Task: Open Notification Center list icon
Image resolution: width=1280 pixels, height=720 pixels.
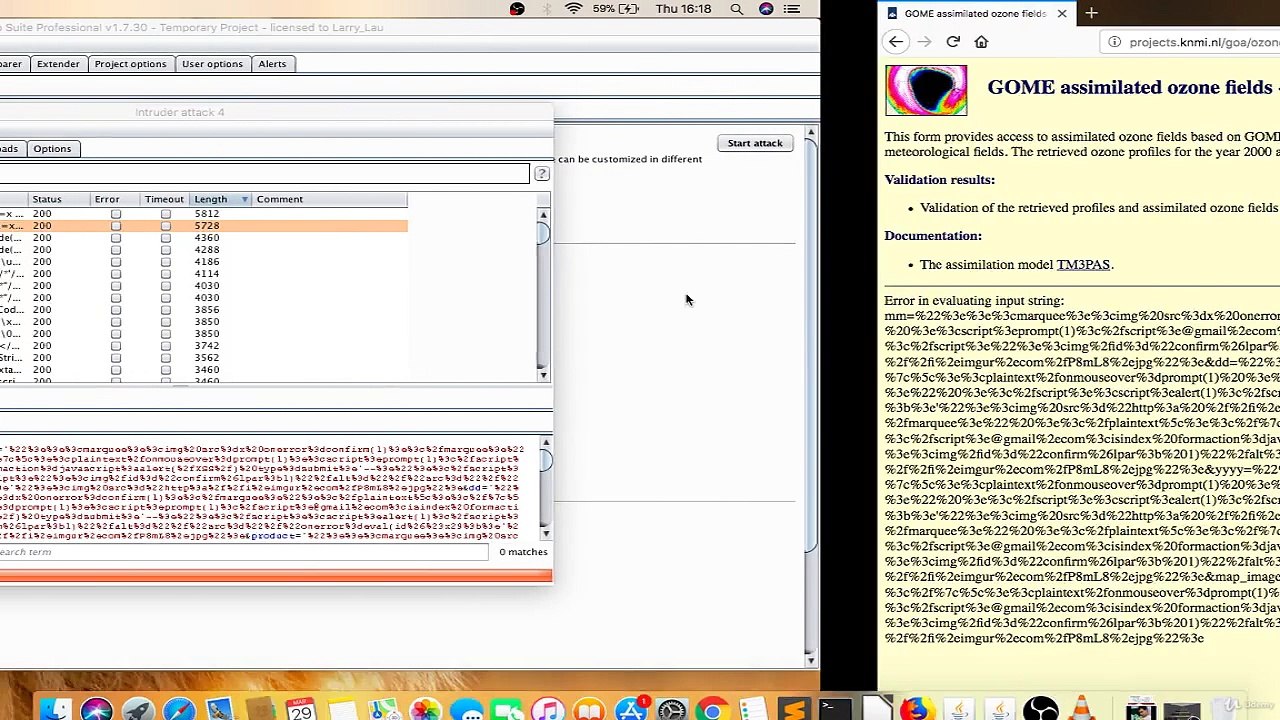Action: 792,9
